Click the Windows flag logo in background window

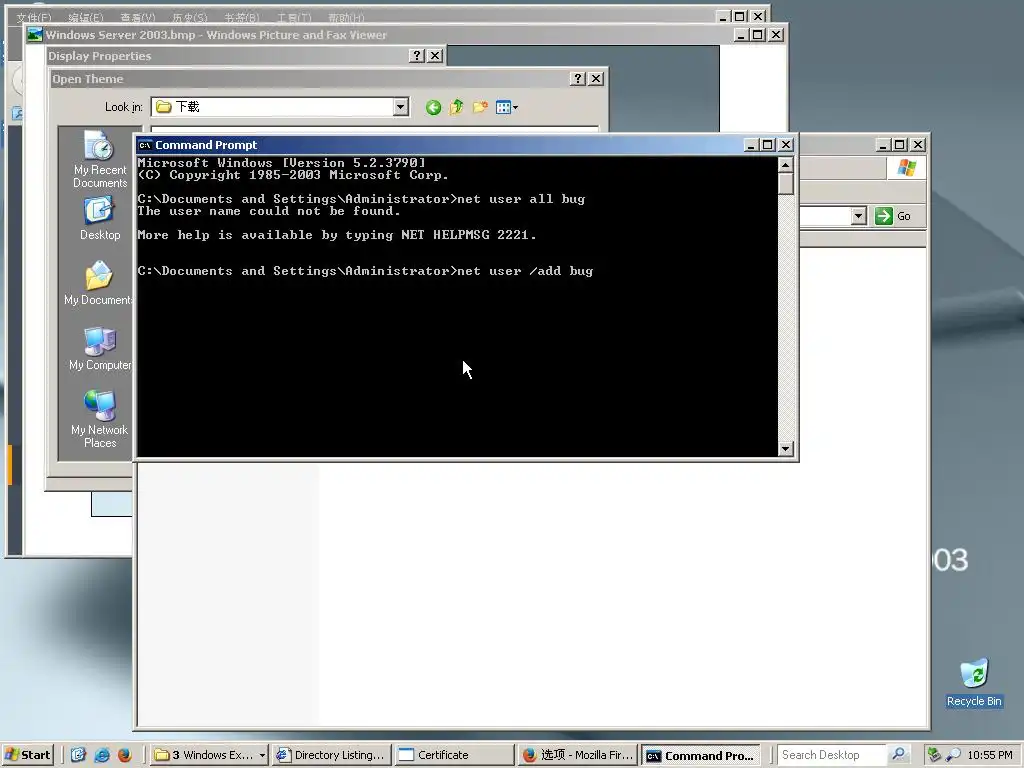click(x=906, y=168)
